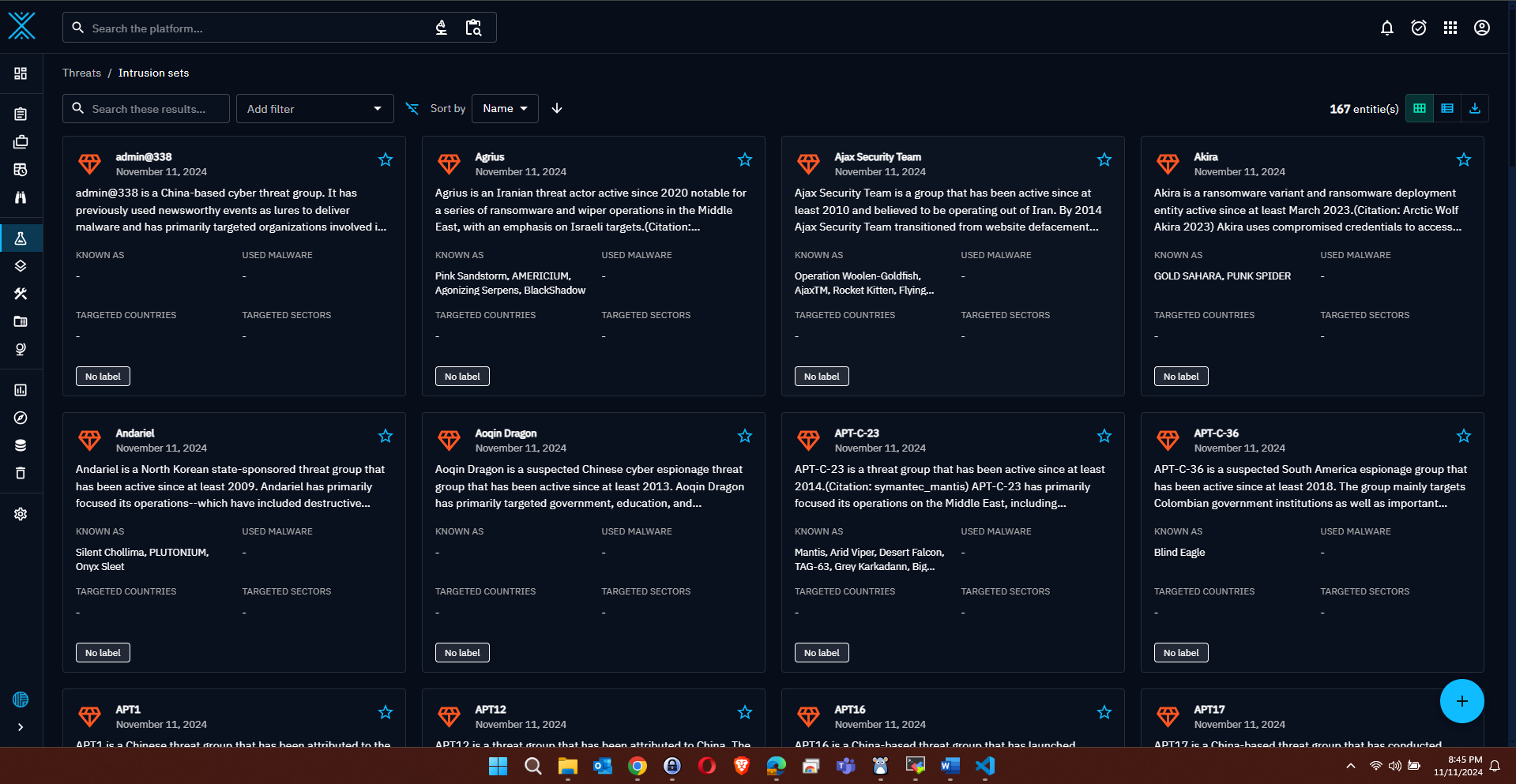Open Windows Start menu
This screenshot has width=1516, height=784.
498,766
